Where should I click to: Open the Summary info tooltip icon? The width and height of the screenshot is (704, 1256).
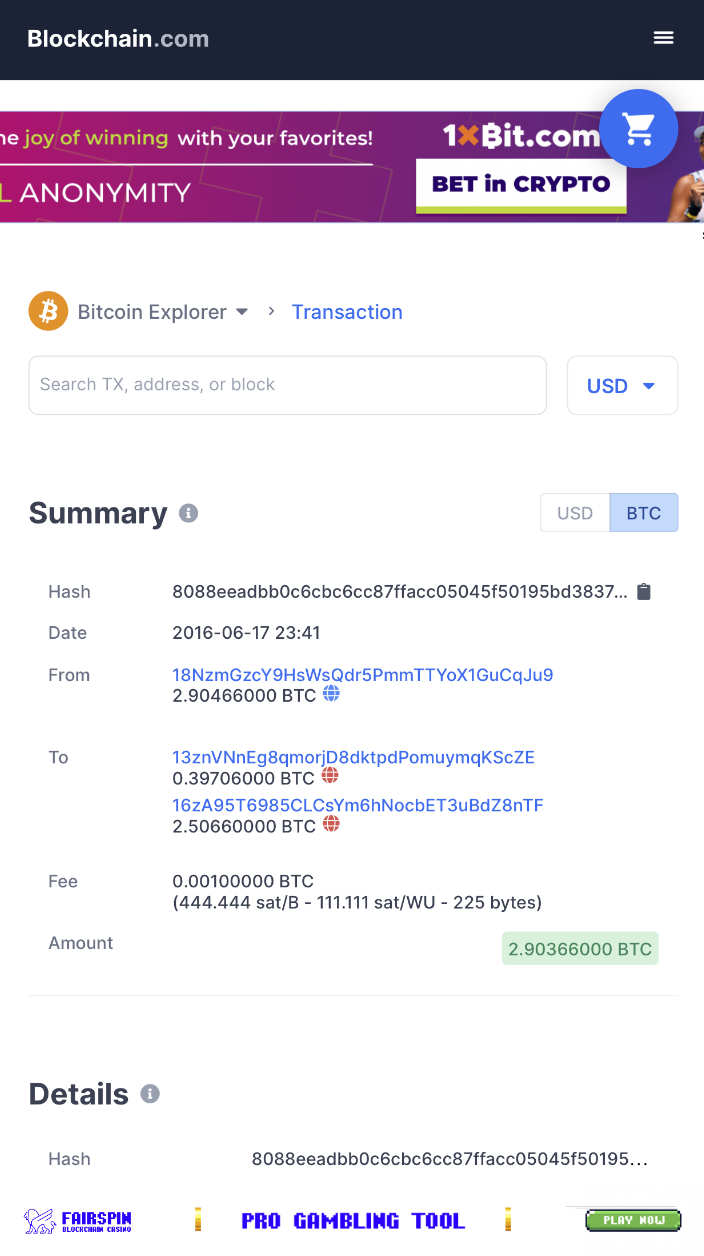[x=188, y=513]
